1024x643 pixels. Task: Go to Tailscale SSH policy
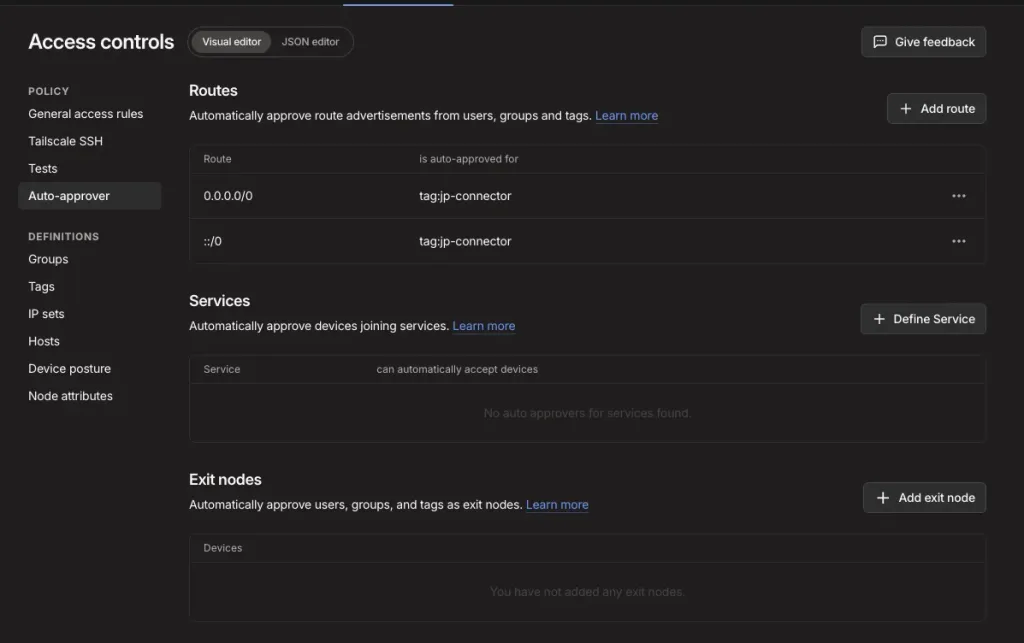click(65, 141)
